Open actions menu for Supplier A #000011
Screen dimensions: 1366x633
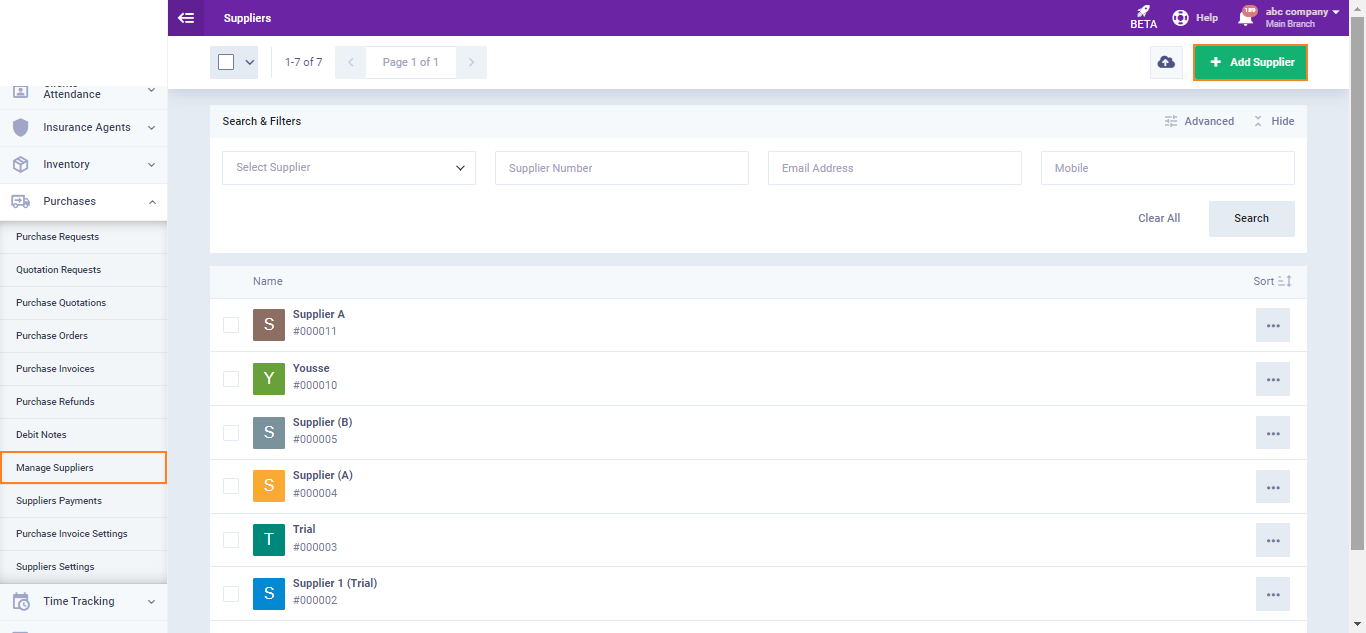click(1273, 325)
